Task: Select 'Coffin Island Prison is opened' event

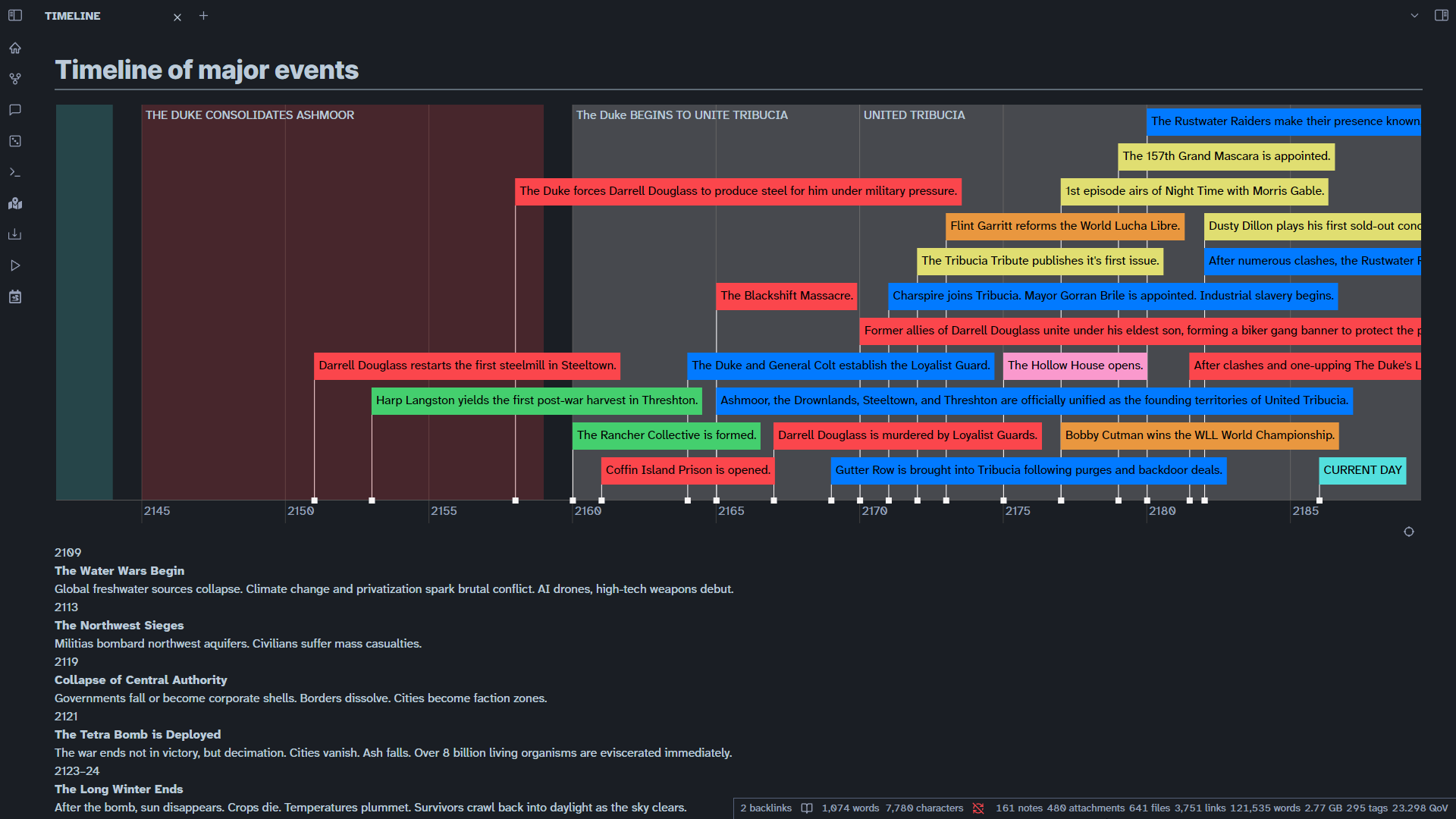Action: [x=688, y=470]
